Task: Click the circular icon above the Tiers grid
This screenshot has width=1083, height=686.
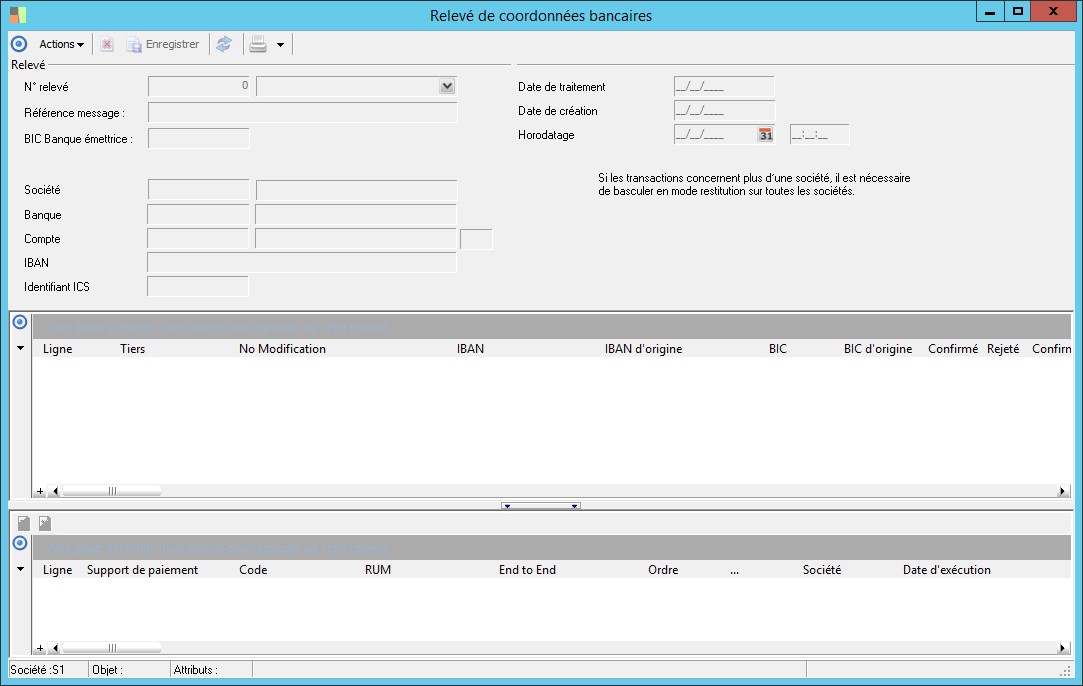Action: [19, 322]
